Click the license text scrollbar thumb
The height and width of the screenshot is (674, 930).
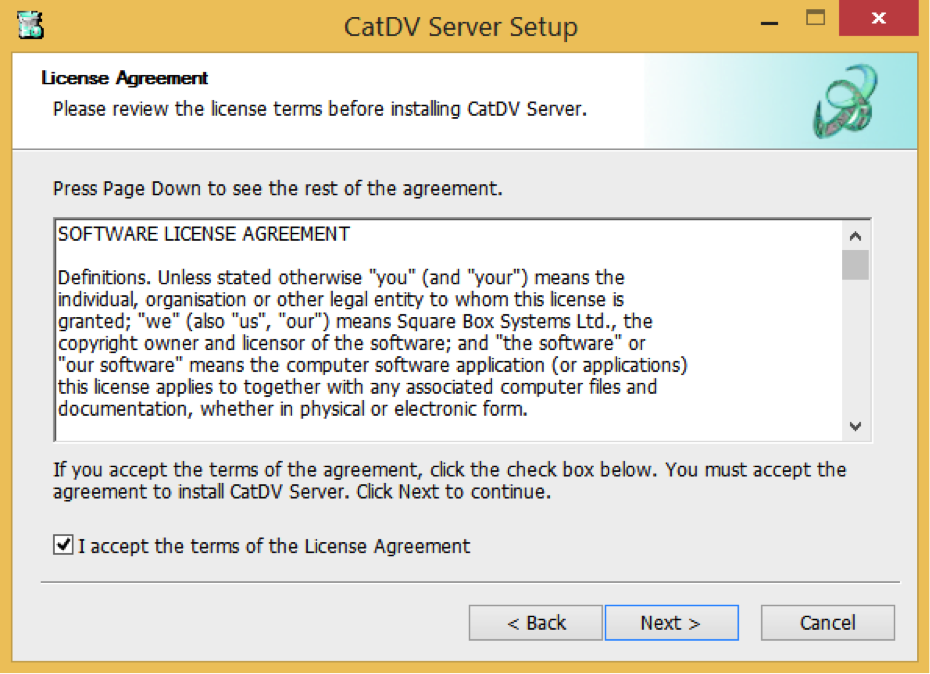pyautogui.click(x=855, y=265)
